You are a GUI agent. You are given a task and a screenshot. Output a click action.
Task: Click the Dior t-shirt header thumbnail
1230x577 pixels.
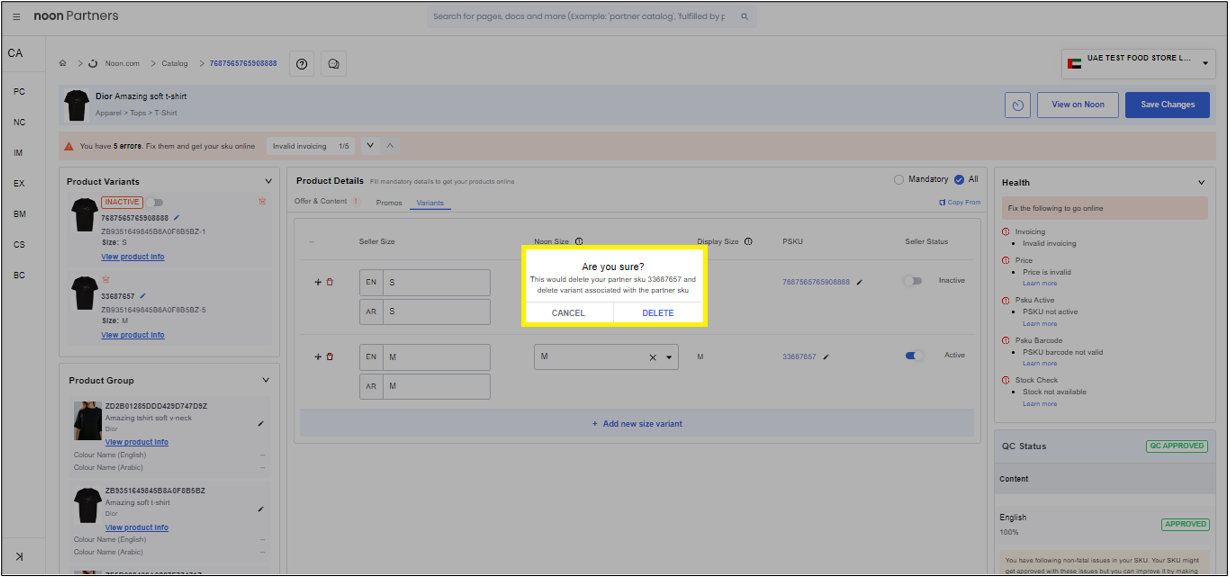(76, 104)
